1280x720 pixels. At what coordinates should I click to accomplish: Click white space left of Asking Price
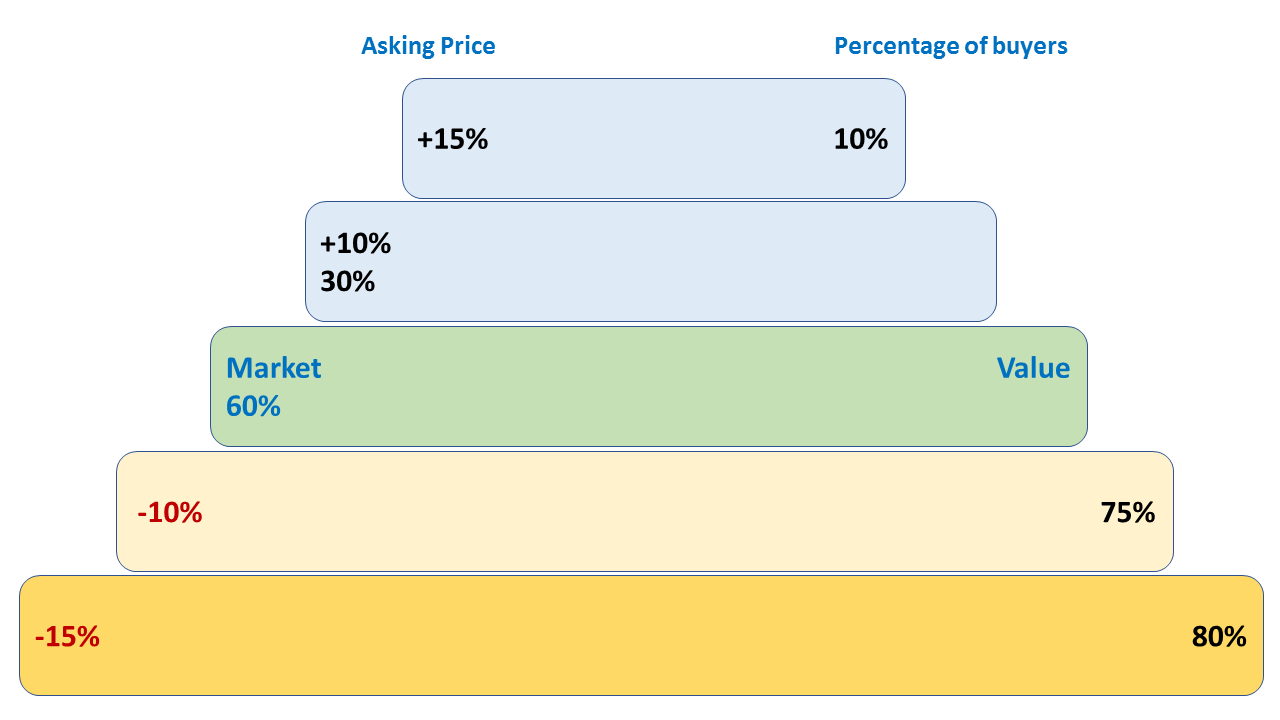[180, 46]
